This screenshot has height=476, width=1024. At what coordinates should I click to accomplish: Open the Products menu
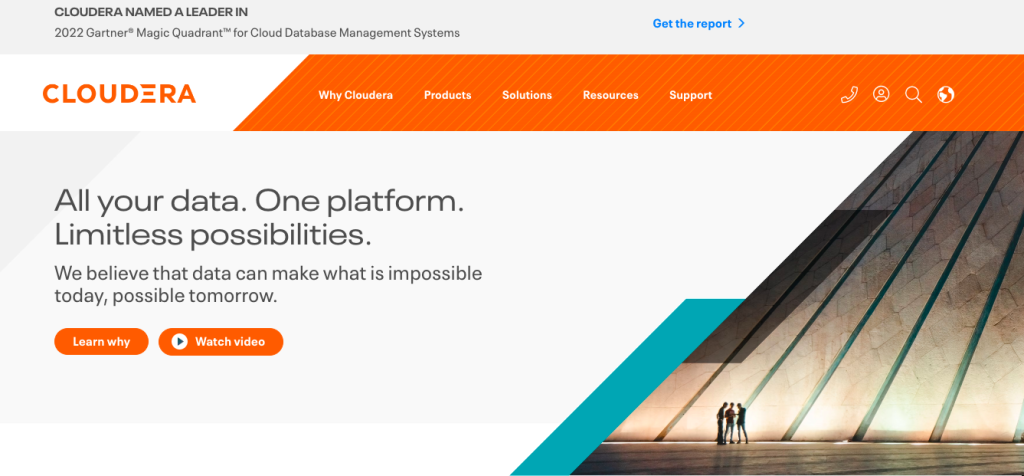click(447, 95)
